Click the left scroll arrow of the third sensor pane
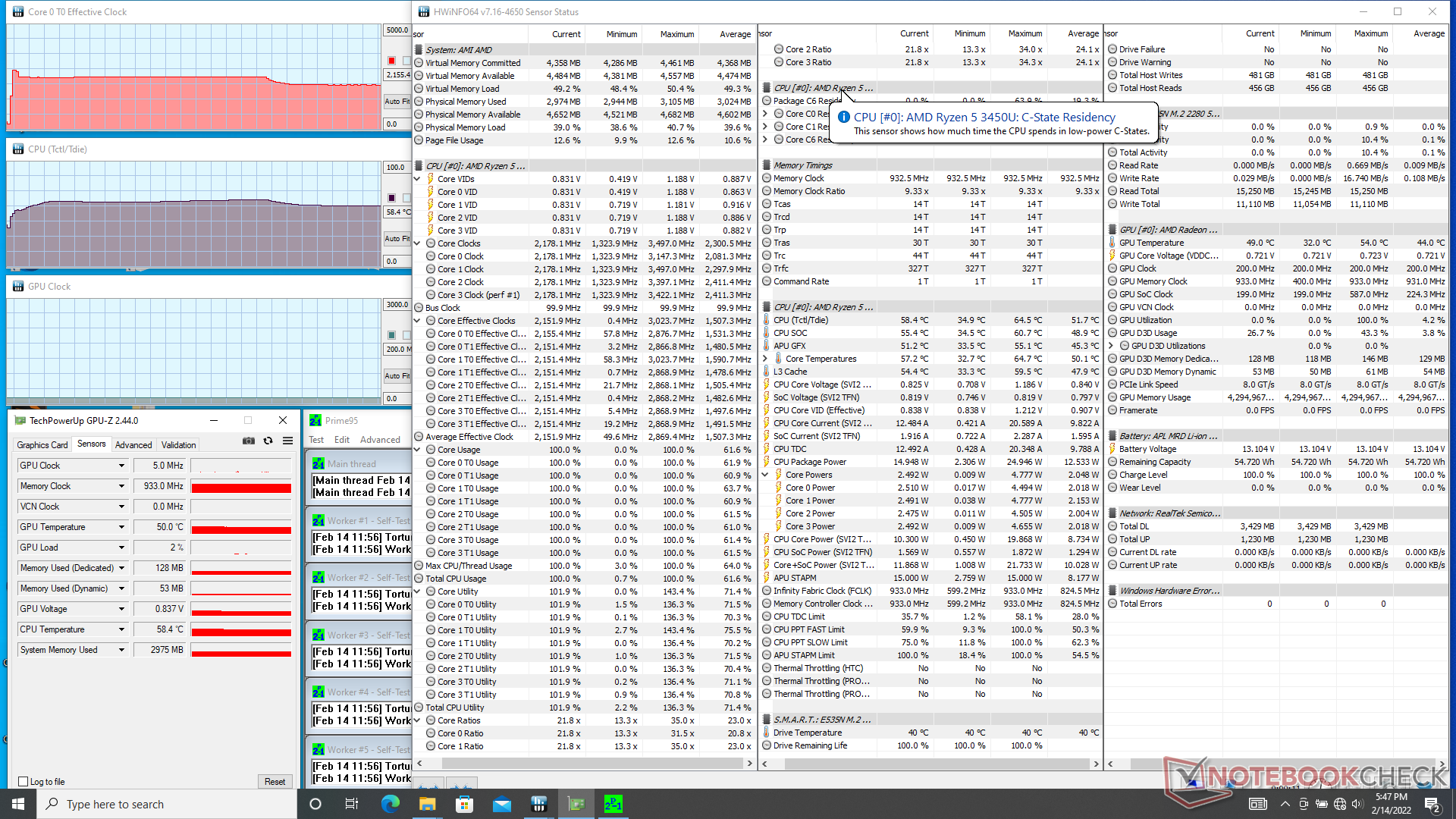 (x=1110, y=764)
